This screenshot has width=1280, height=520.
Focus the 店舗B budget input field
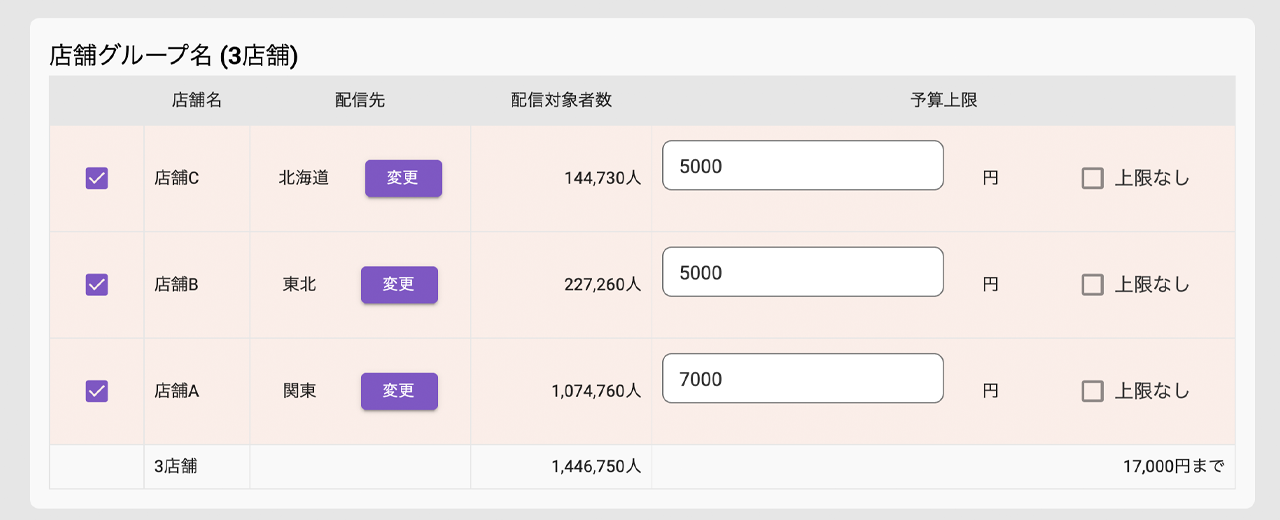coord(802,272)
